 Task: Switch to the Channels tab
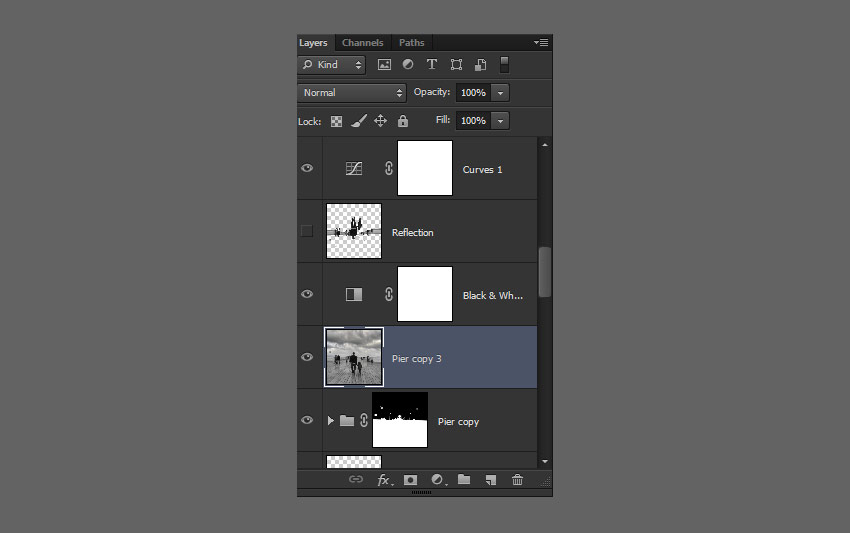(x=363, y=42)
